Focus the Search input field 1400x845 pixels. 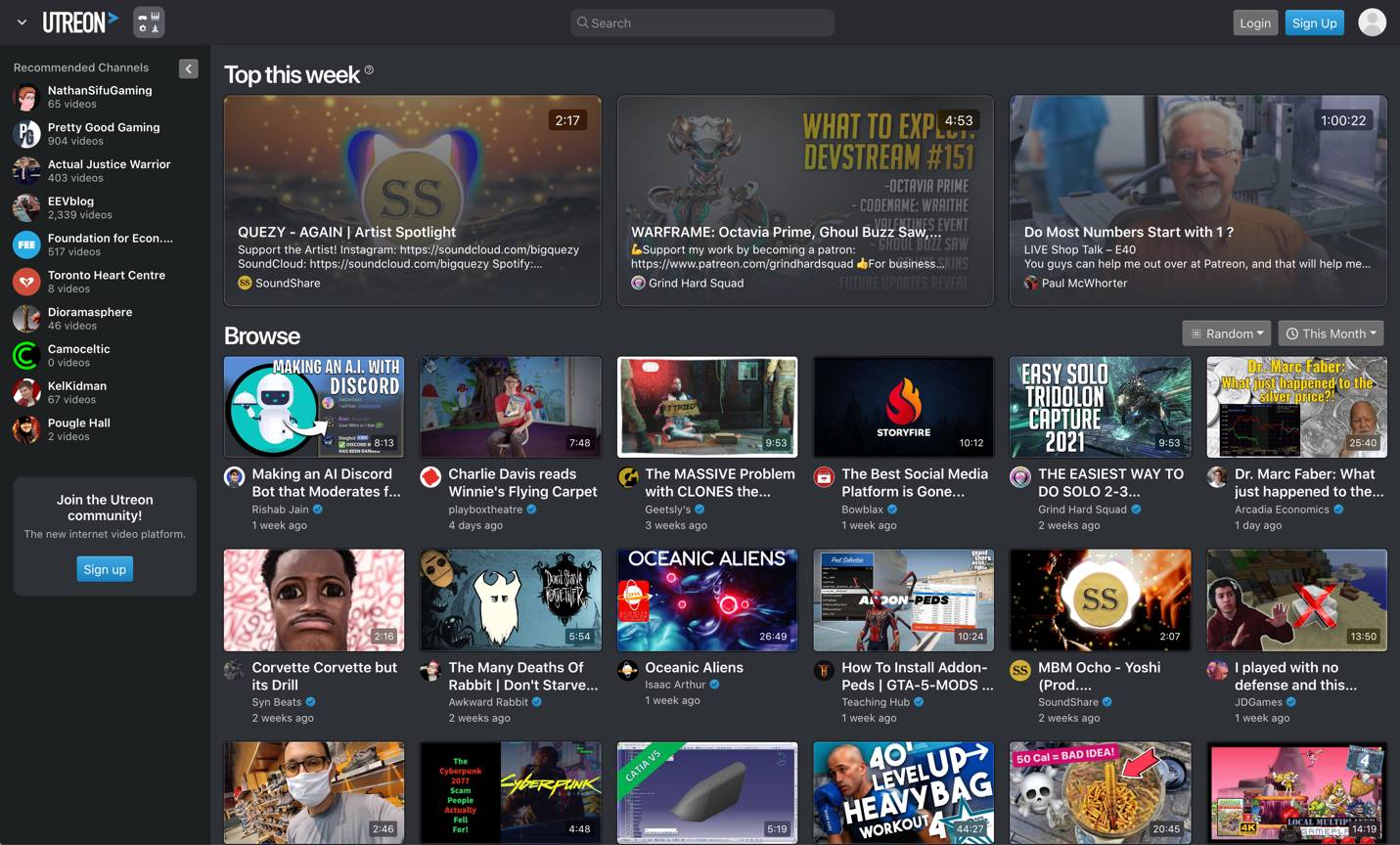click(701, 22)
